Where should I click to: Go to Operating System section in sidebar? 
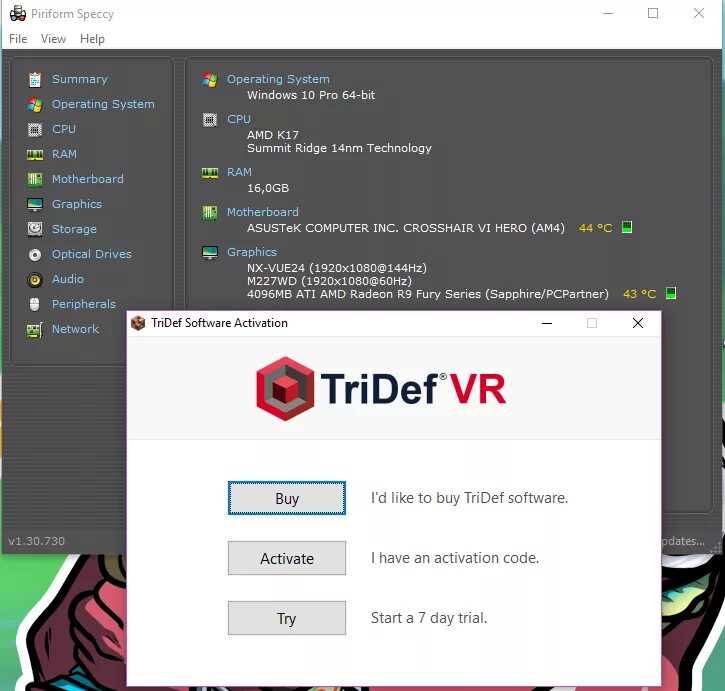pos(103,104)
